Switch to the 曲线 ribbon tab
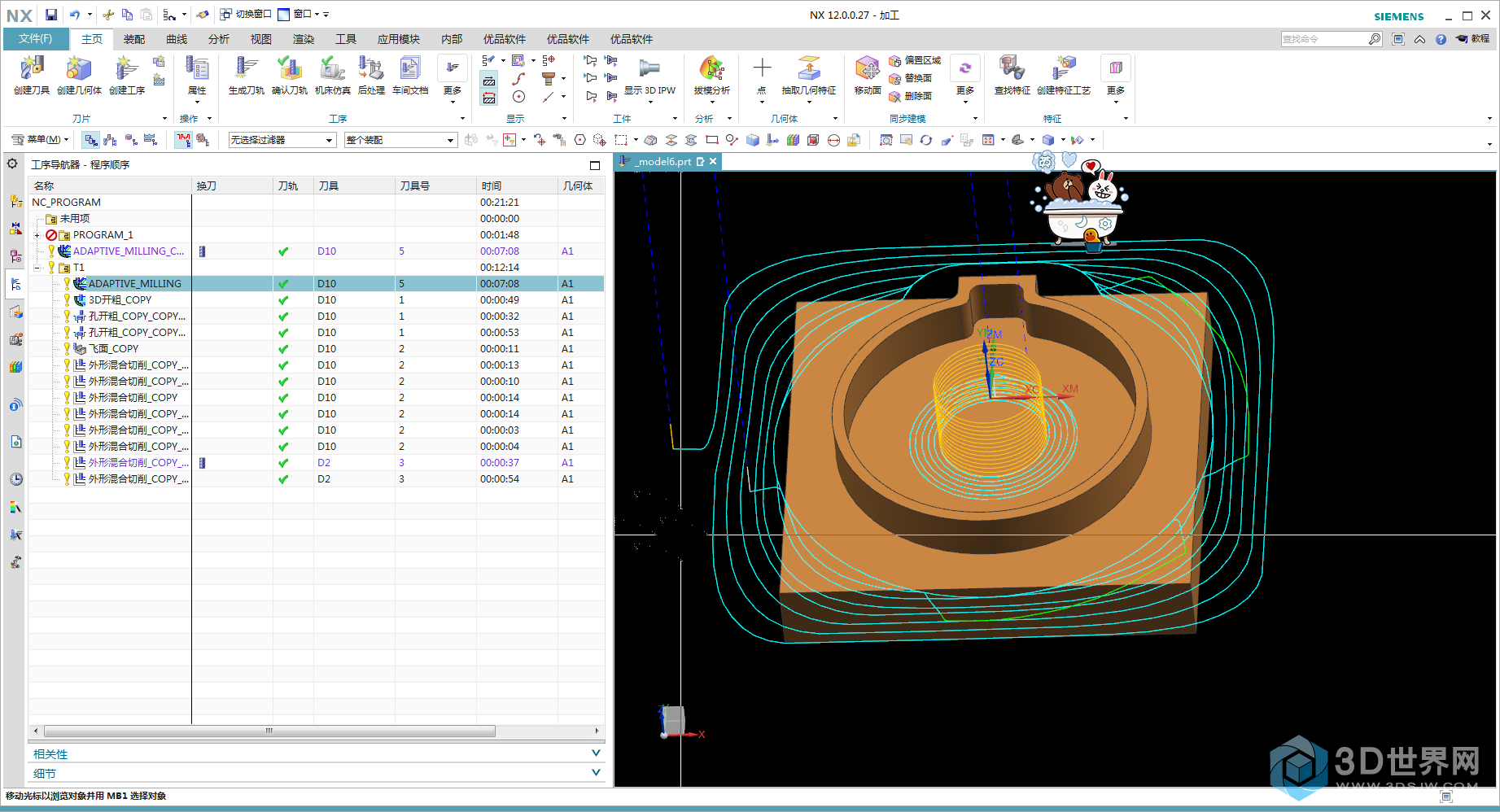The width and height of the screenshot is (1500, 812). pos(177,39)
